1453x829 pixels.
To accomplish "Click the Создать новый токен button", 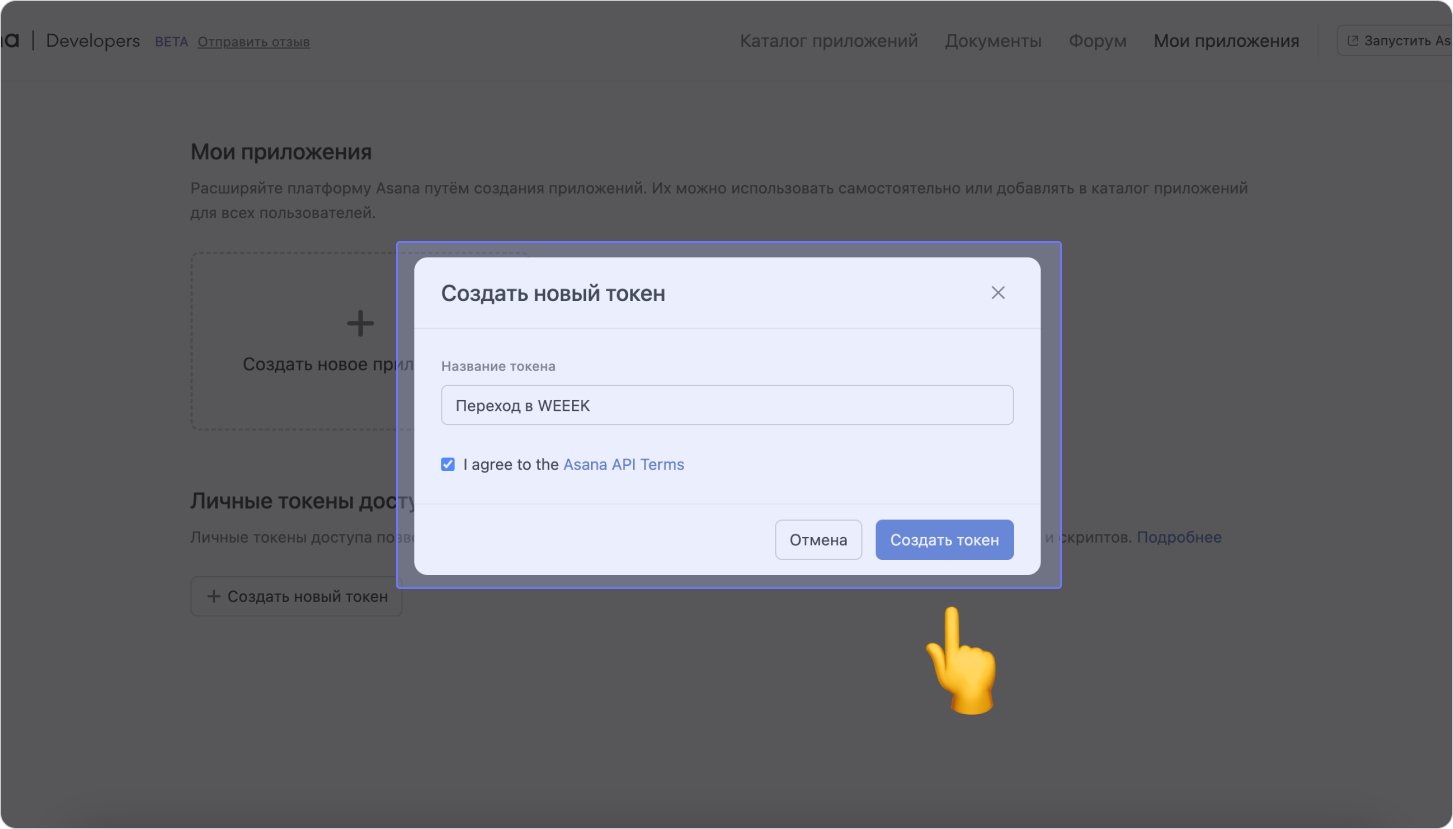I will point(296,597).
